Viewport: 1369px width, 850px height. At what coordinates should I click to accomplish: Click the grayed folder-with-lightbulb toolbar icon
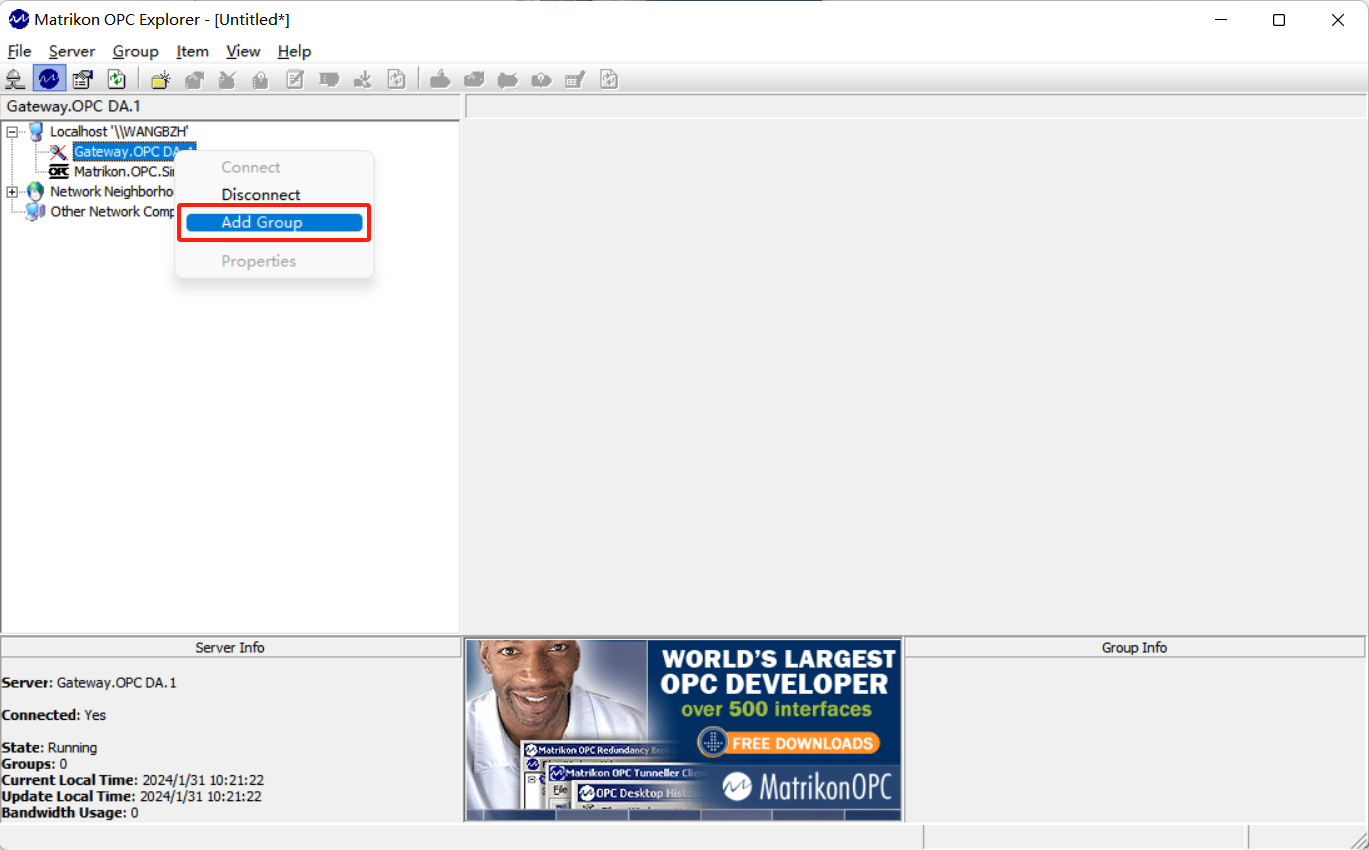point(260,79)
